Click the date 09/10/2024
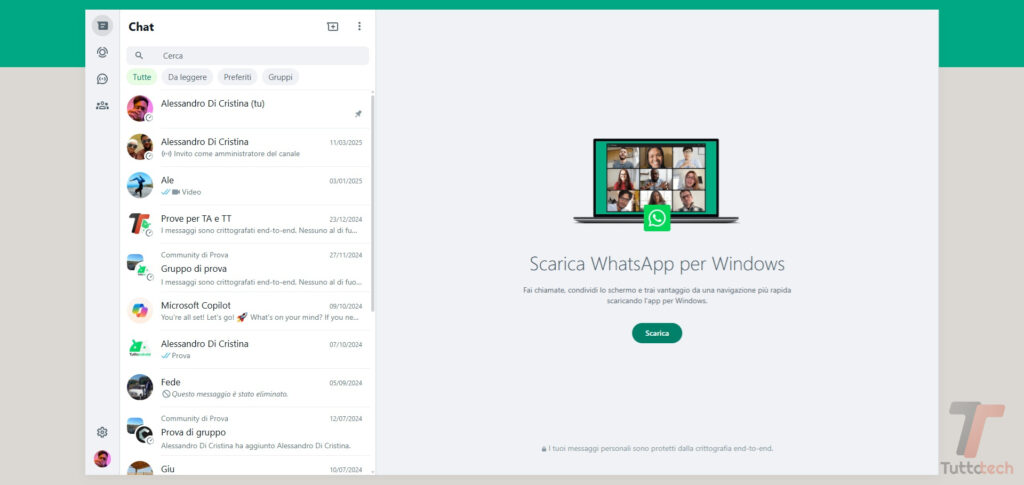The image size is (1024, 485). tap(345, 306)
